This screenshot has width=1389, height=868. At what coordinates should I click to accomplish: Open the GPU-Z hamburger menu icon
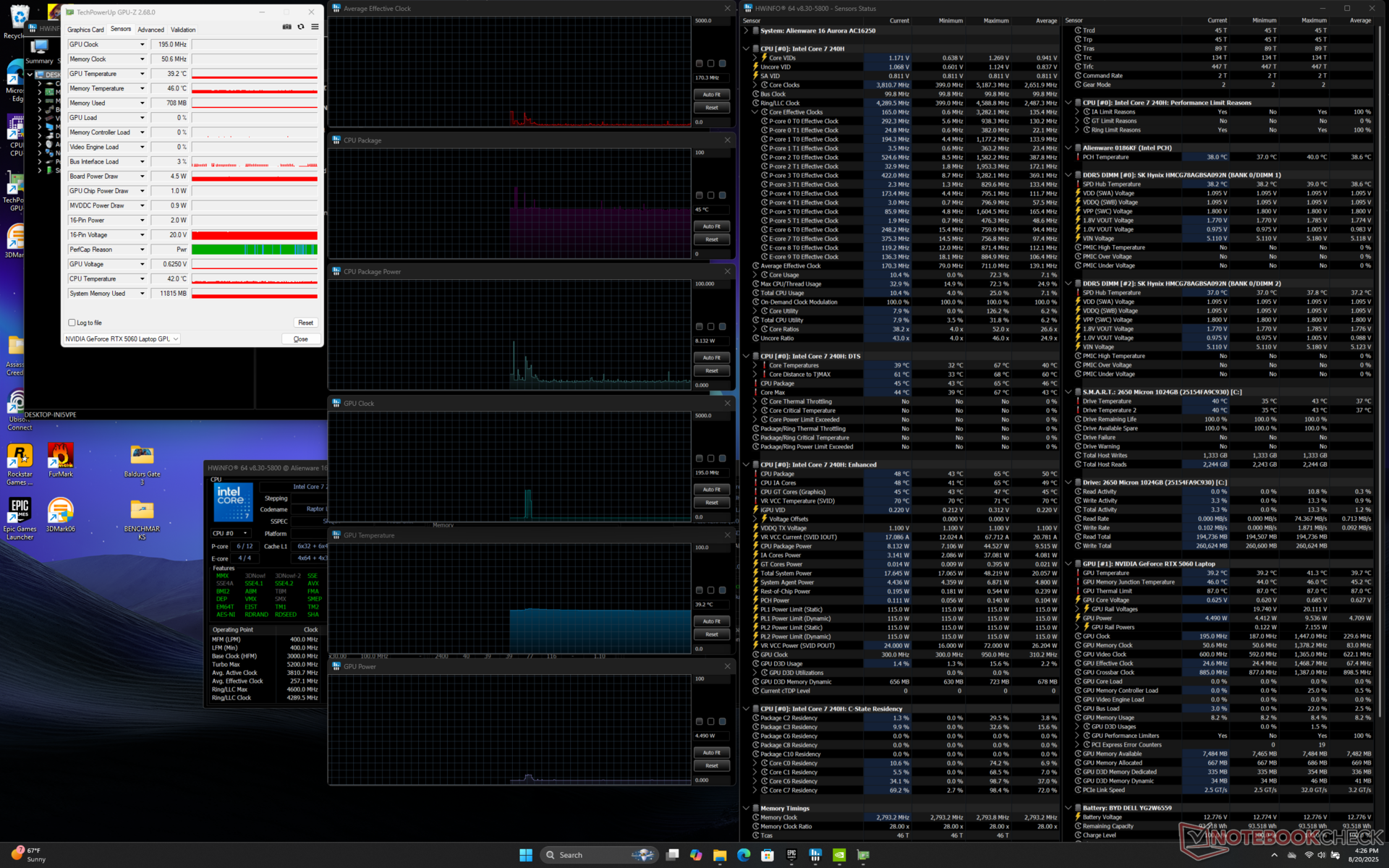click(x=315, y=27)
